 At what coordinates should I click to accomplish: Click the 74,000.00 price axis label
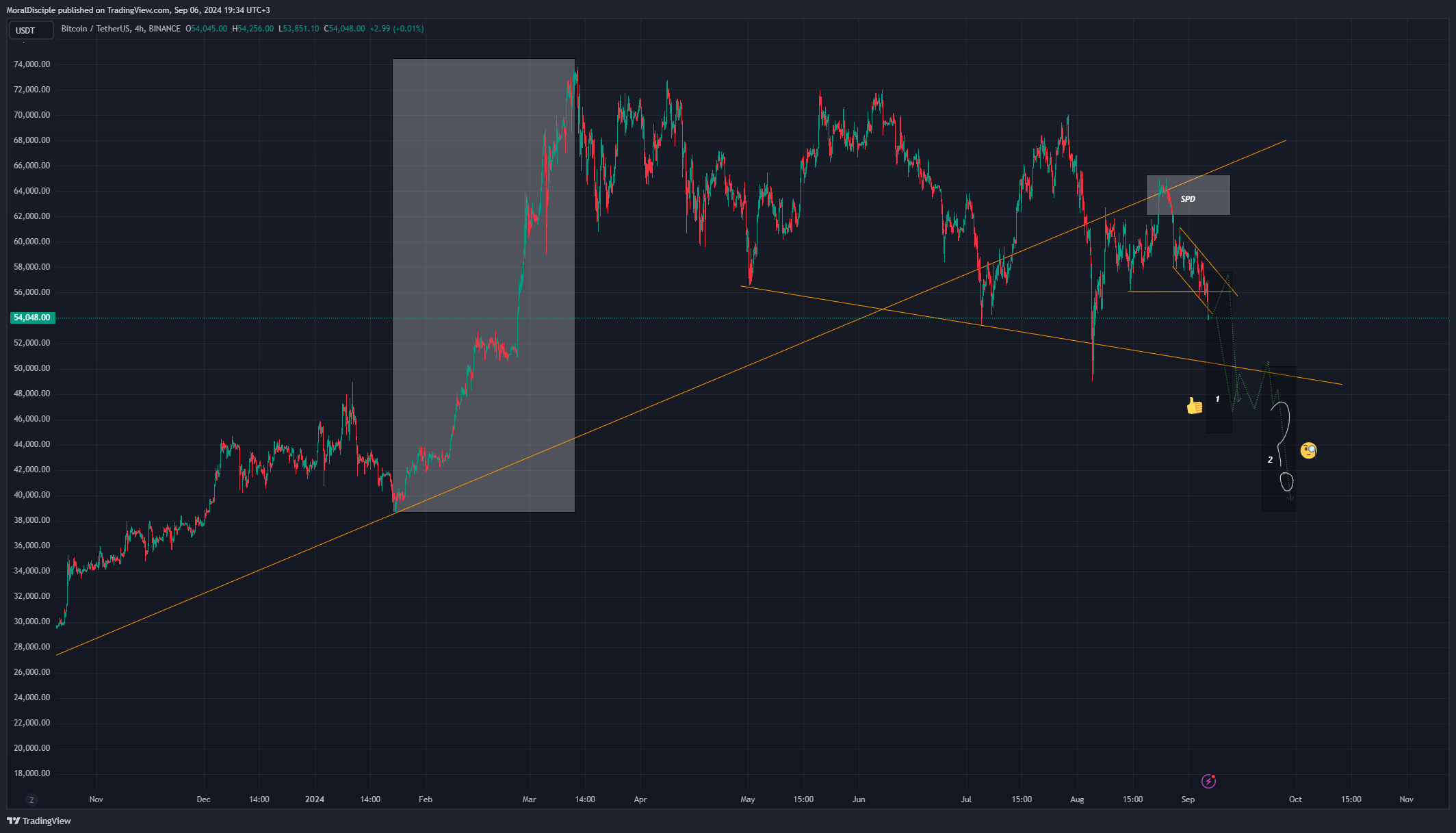tap(32, 64)
